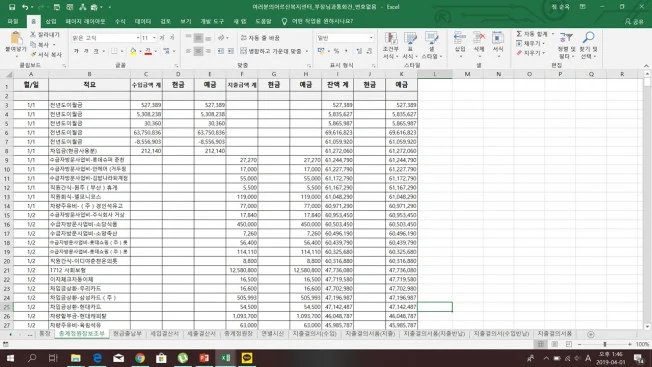Toggle center horizontal alignment button
652x367 pixels.
[198, 51]
